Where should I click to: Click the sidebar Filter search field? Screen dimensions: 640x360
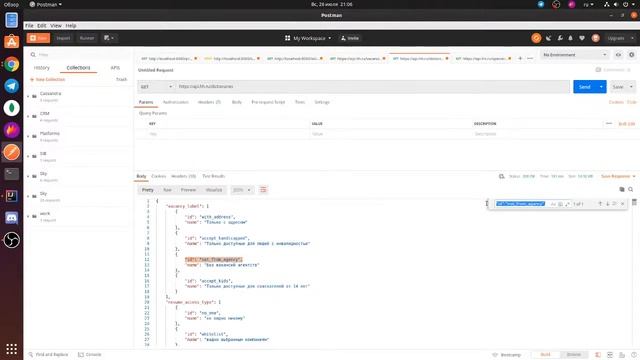[79, 55]
